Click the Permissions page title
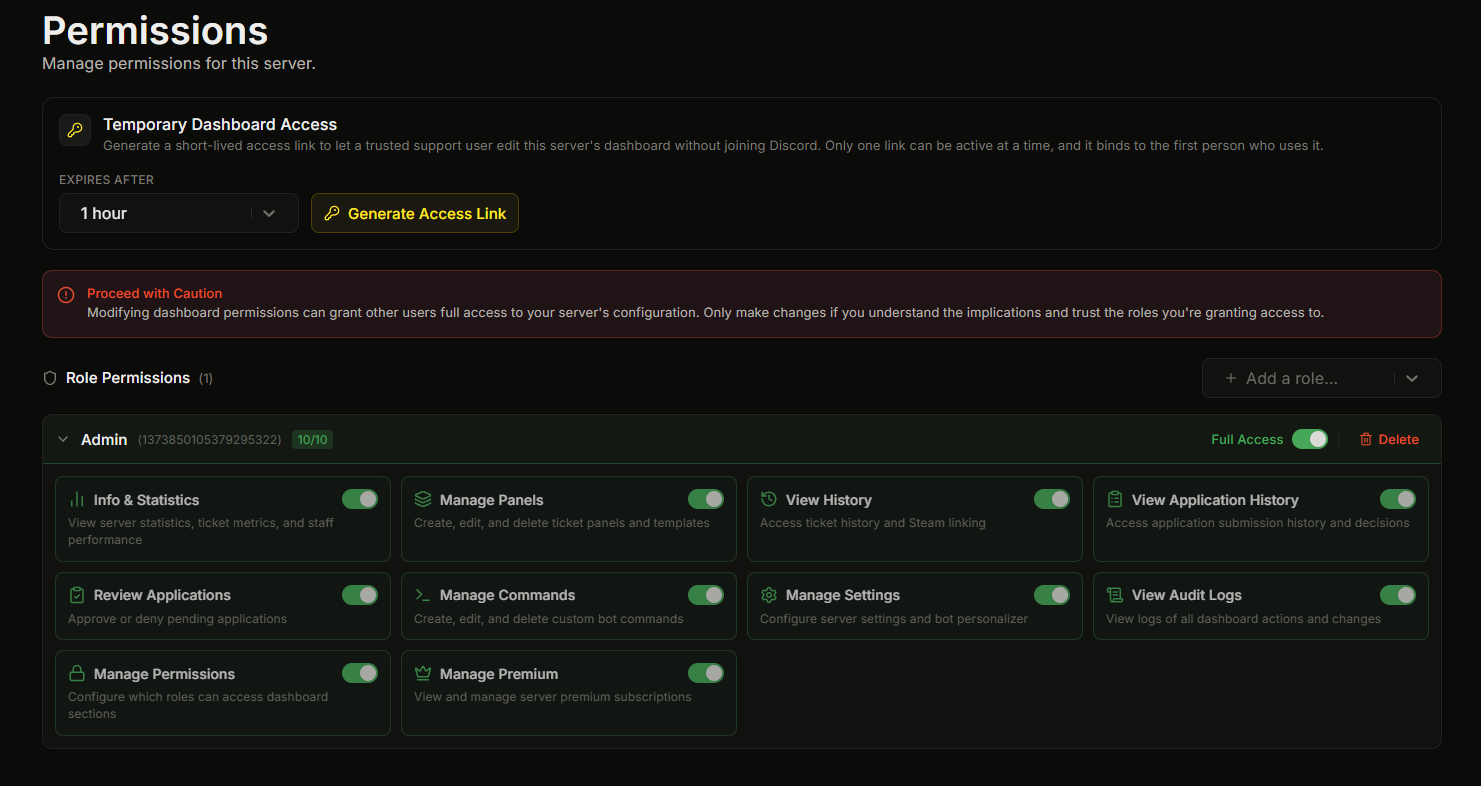Viewport: 1481px width, 786px height. tap(155, 31)
